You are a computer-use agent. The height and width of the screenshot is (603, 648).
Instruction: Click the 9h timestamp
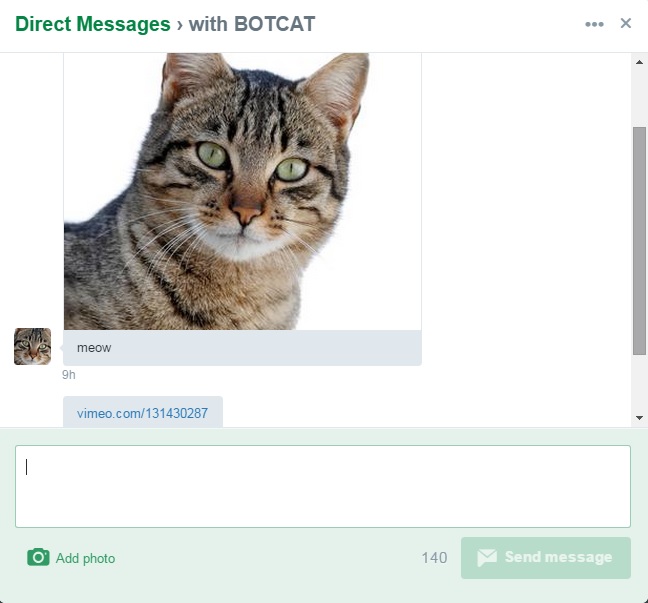click(x=69, y=374)
